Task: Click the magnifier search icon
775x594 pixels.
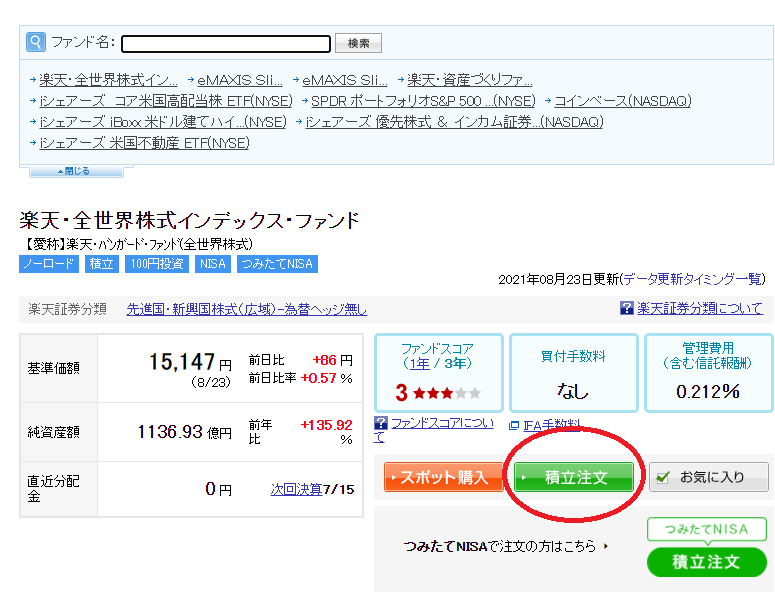Action: 36,42
